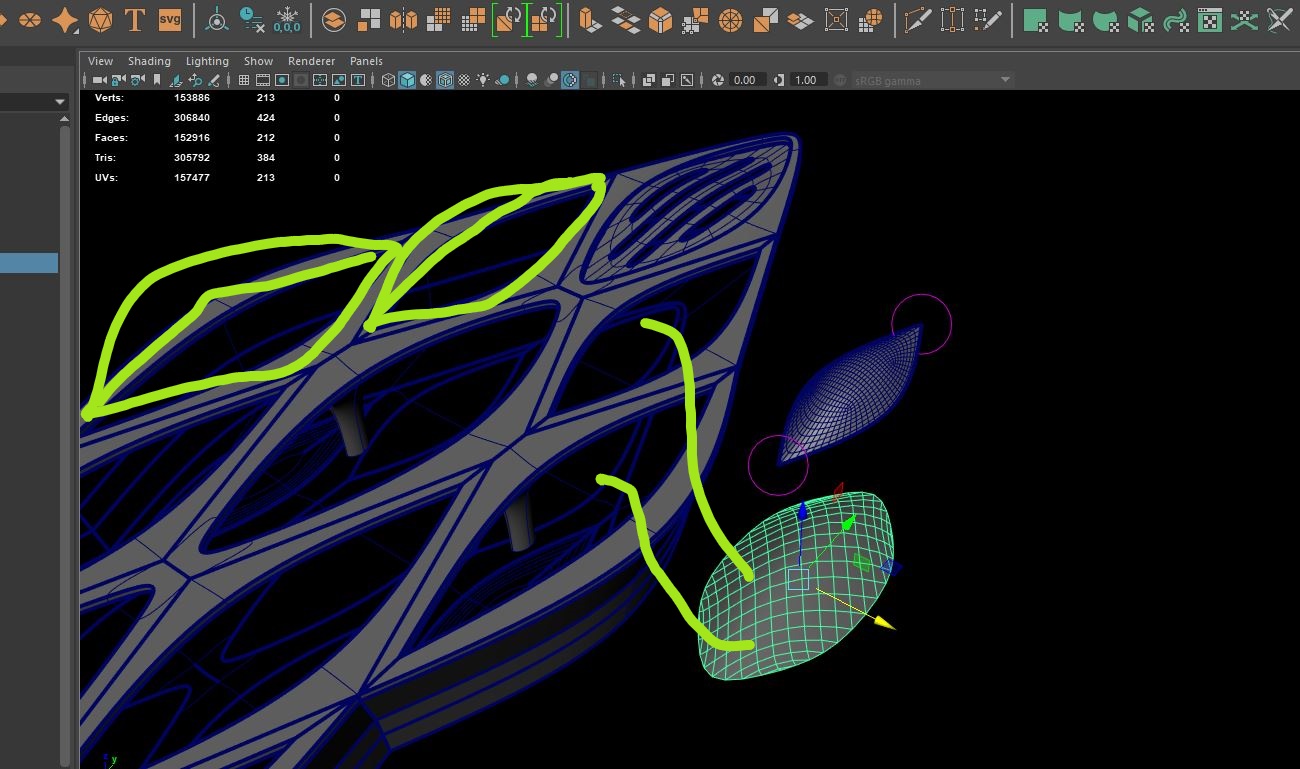Open the Panels menu
The height and width of the screenshot is (769, 1300).
pyautogui.click(x=366, y=61)
